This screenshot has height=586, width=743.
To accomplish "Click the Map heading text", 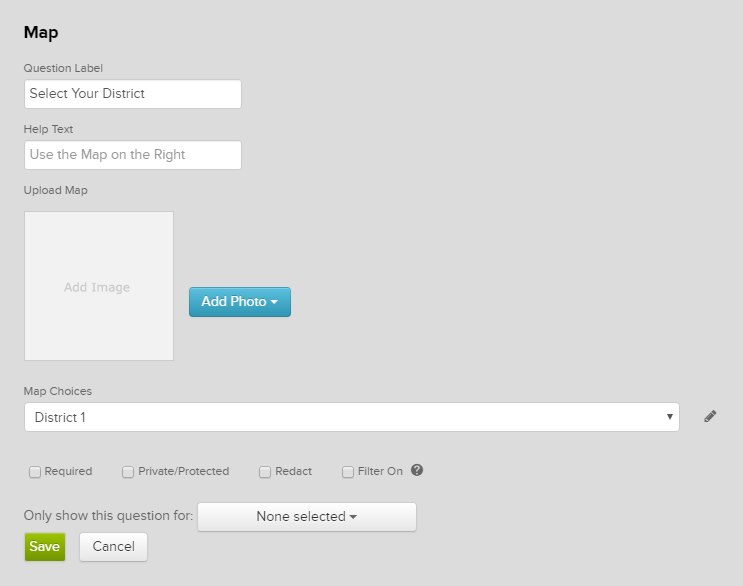I will click(41, 33).
